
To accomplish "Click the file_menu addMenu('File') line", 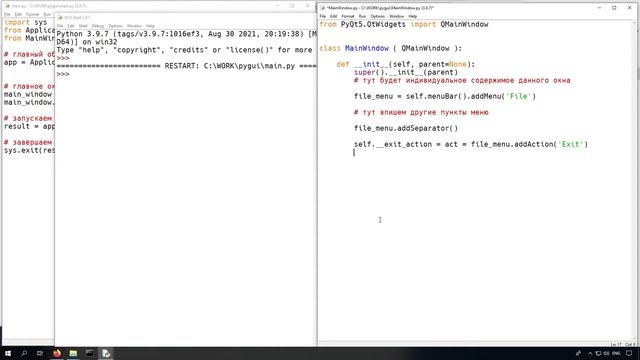I will click(445, 96).
